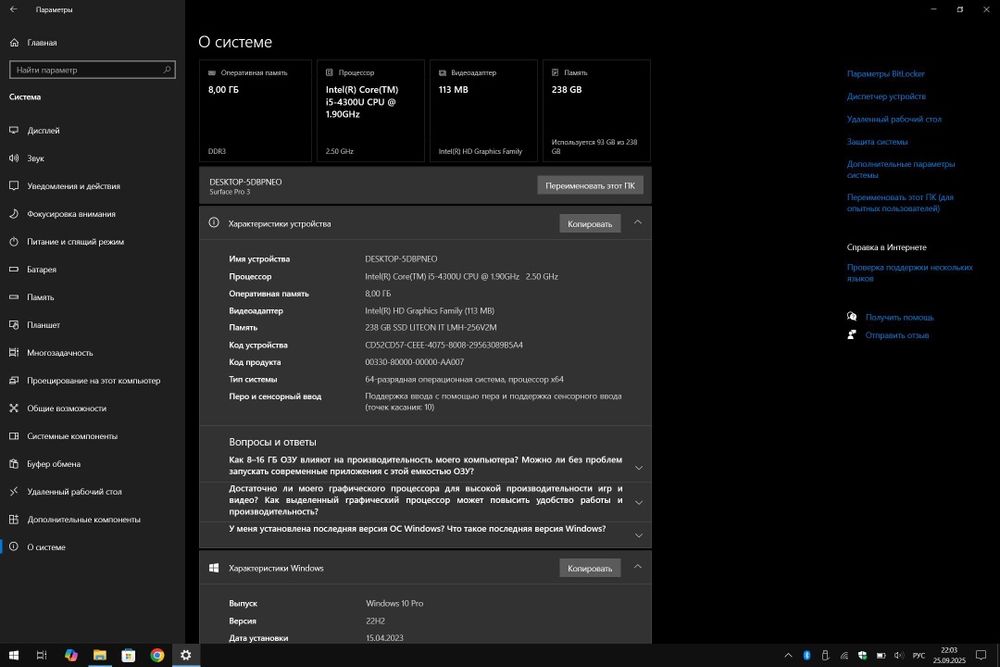
Task: Open Звук settings
Action: click(35, 158)
